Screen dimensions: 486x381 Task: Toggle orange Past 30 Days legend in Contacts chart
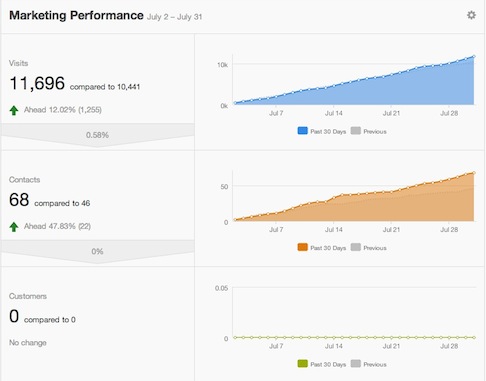pyautogui.click(x=322, y=247)
